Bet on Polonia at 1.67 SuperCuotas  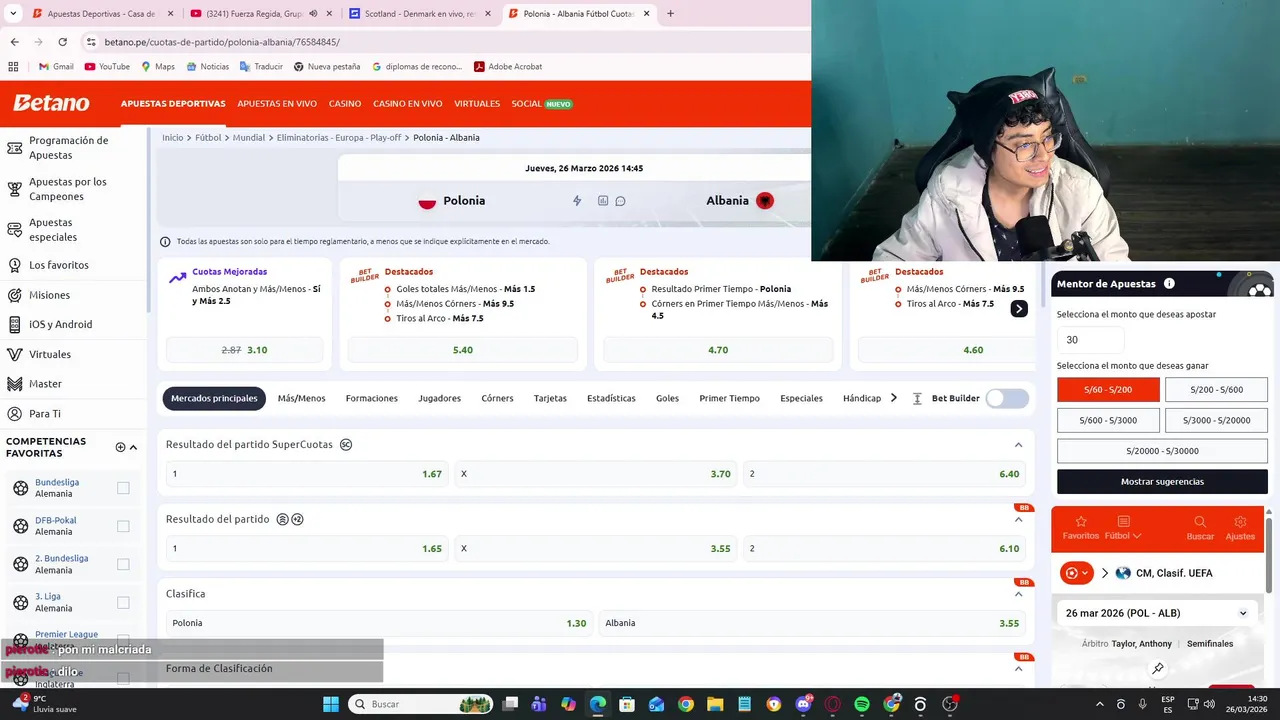pyautogui.click(x=307, y=474)
